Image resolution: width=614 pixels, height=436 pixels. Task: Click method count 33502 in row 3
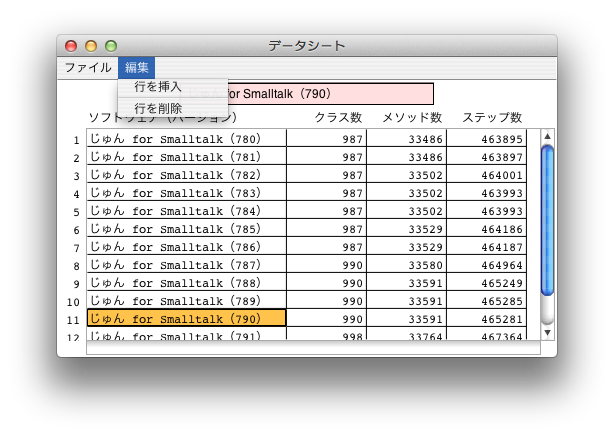(x=406, y=175)
